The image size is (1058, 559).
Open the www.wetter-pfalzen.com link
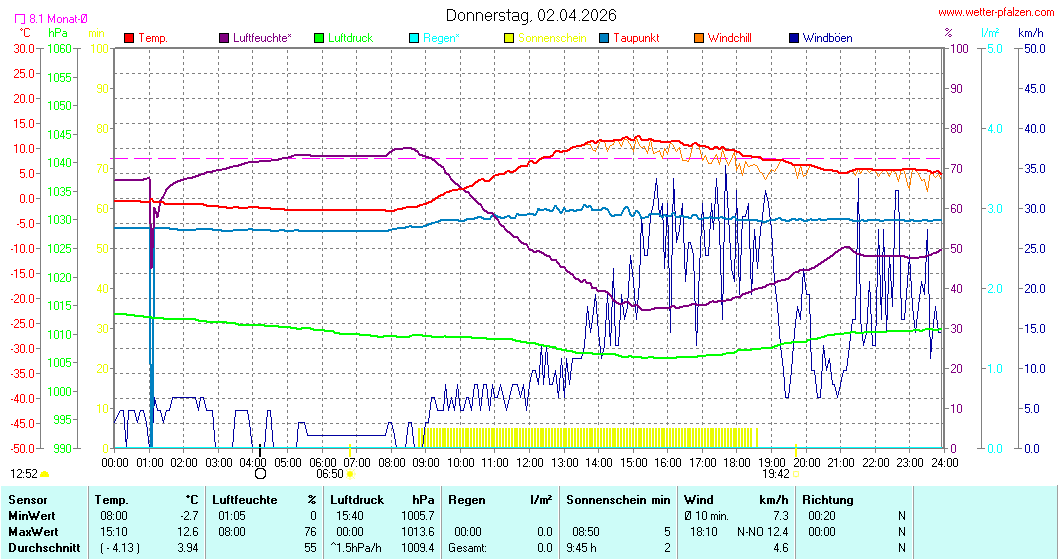(x=995, y=13)
